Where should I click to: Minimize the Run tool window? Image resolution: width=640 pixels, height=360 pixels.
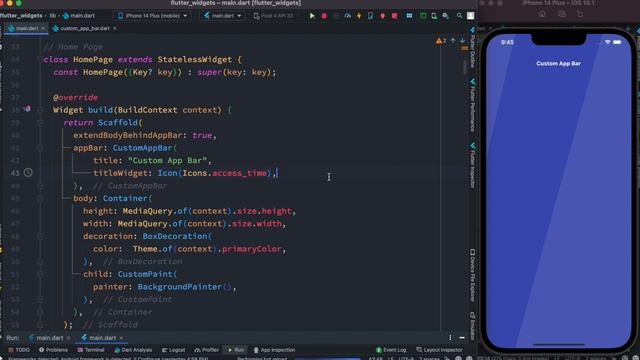462,338
